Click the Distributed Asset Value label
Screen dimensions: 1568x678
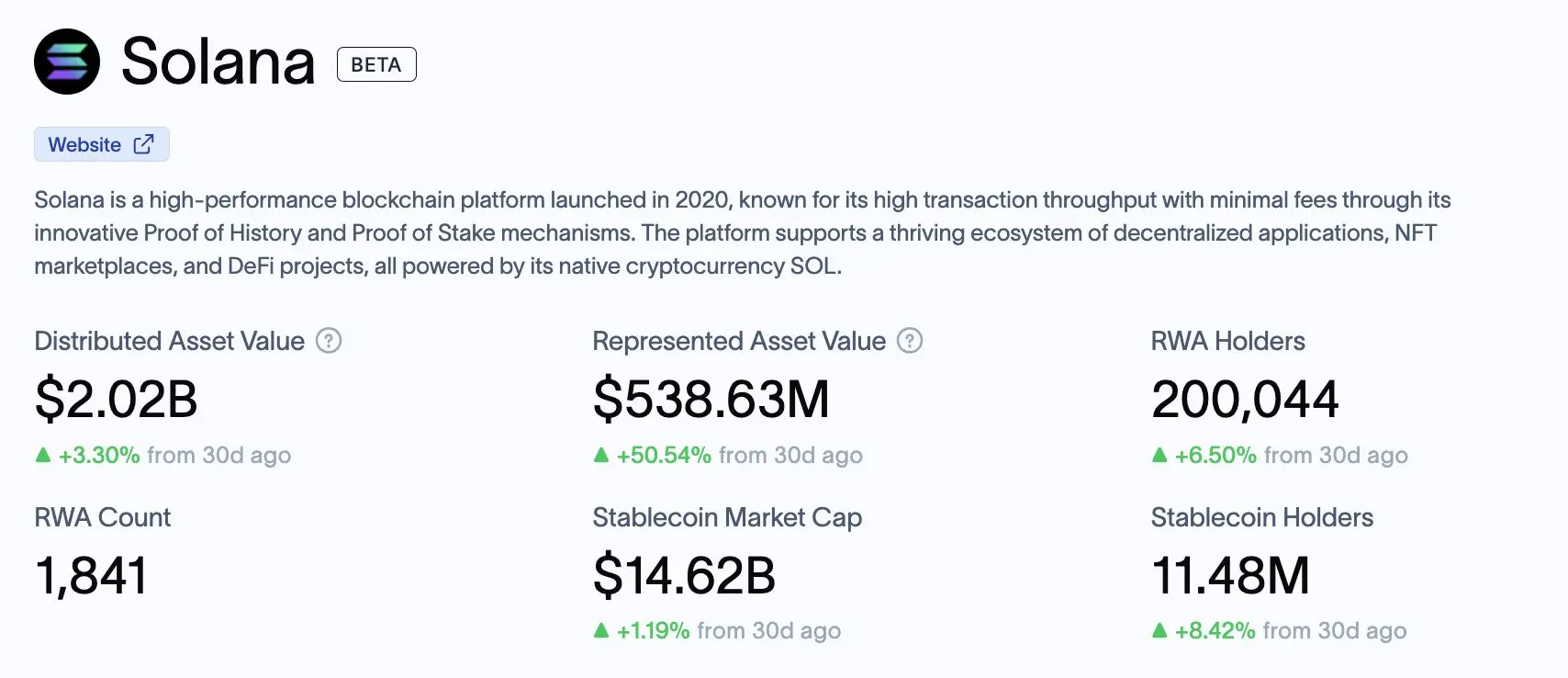[170, 341]
